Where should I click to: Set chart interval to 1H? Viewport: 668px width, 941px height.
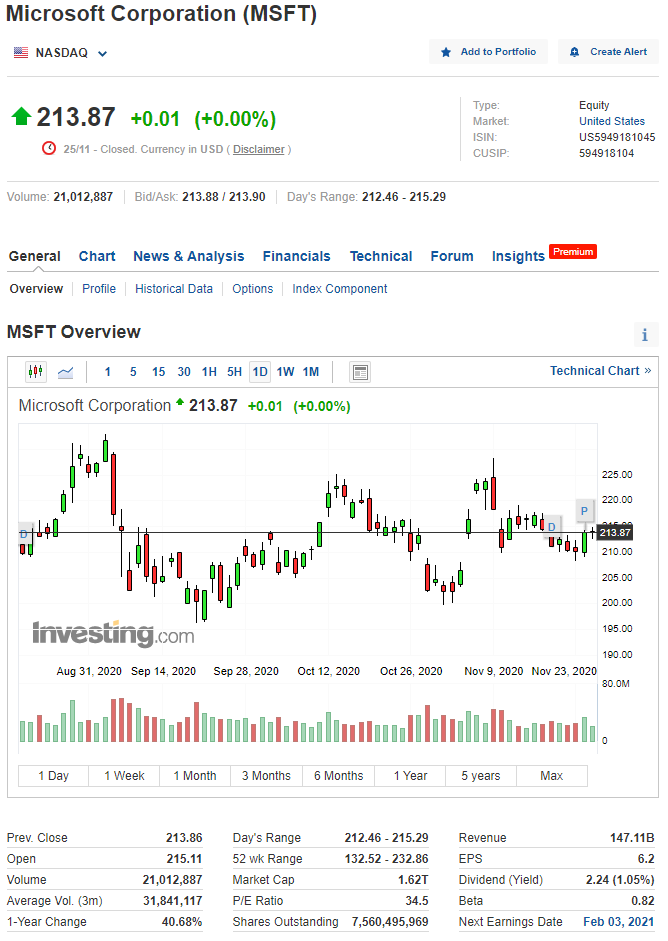[x=209, y=372]
